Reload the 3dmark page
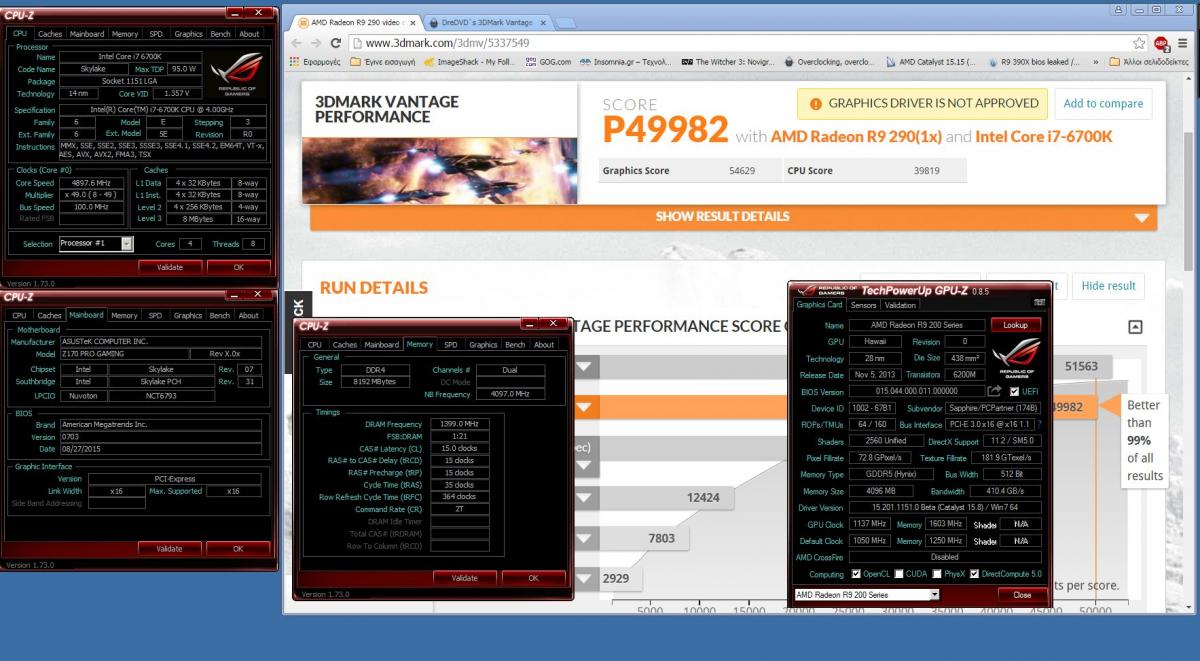1200x661 pixels. click(x=336, y=43)
